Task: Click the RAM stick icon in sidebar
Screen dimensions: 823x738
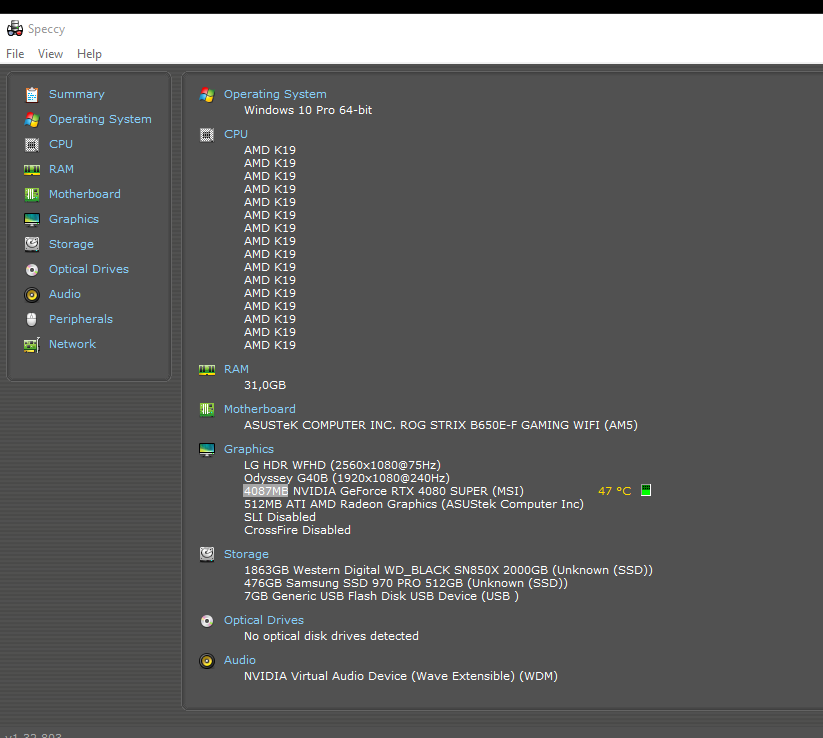Action: 32,170
